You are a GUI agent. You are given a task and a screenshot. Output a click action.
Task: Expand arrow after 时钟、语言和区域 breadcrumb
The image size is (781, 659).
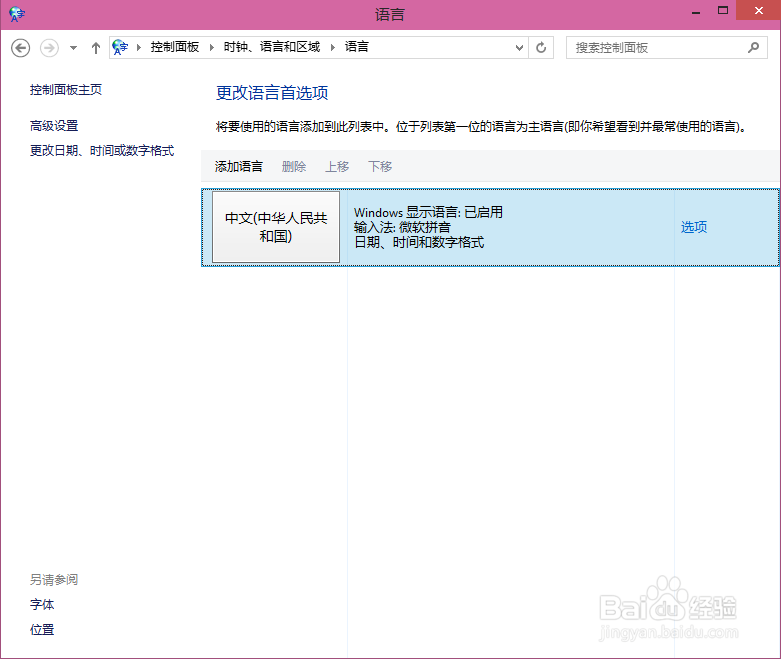(332, 47)
